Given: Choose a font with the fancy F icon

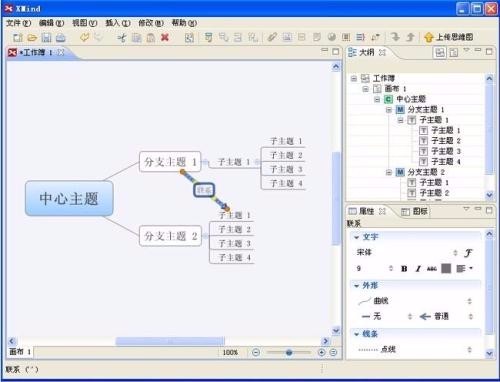Looking at the screenshot, I should point(468,253).
